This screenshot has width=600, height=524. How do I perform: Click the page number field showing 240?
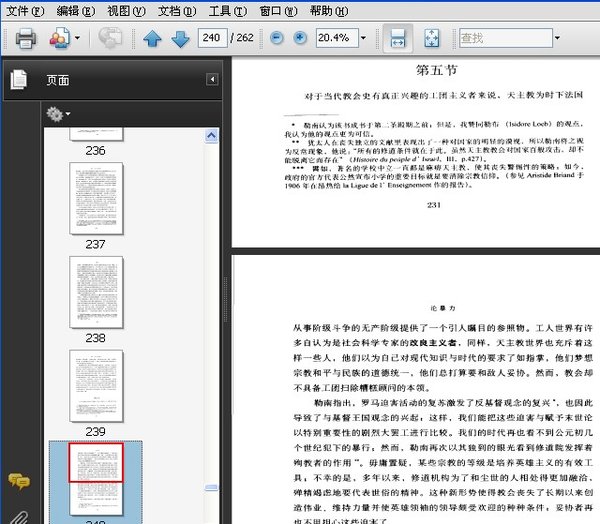(x=212, y=38)
